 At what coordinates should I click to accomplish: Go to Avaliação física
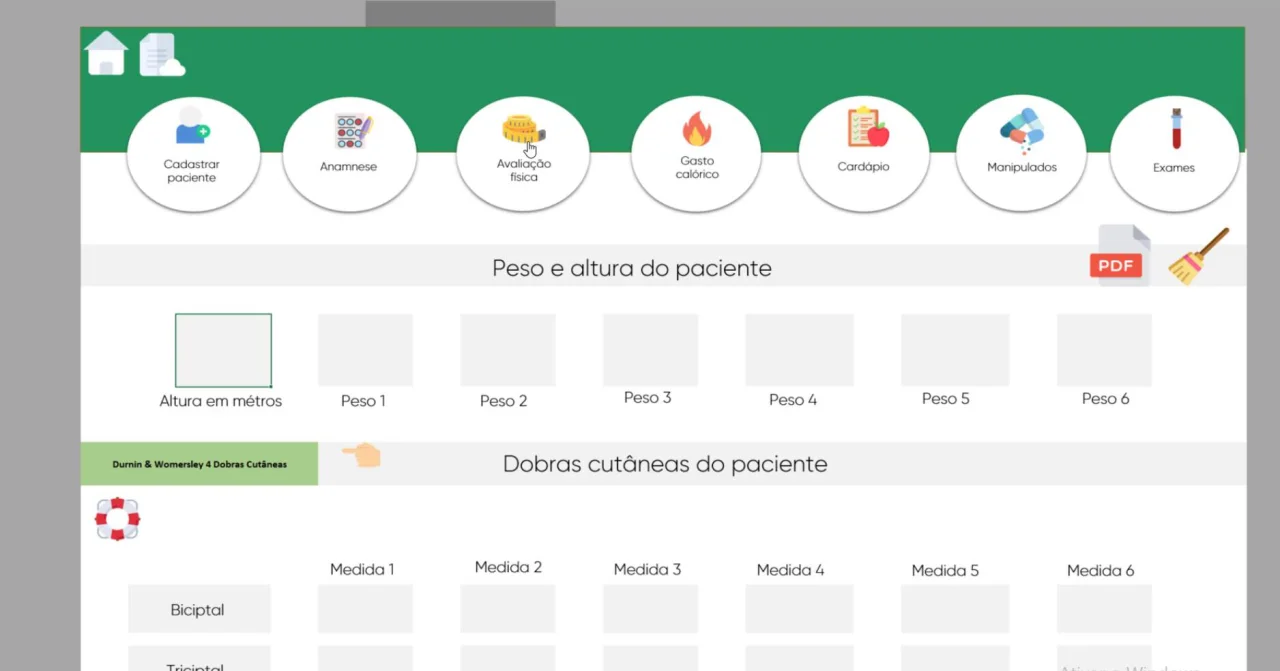523,154
